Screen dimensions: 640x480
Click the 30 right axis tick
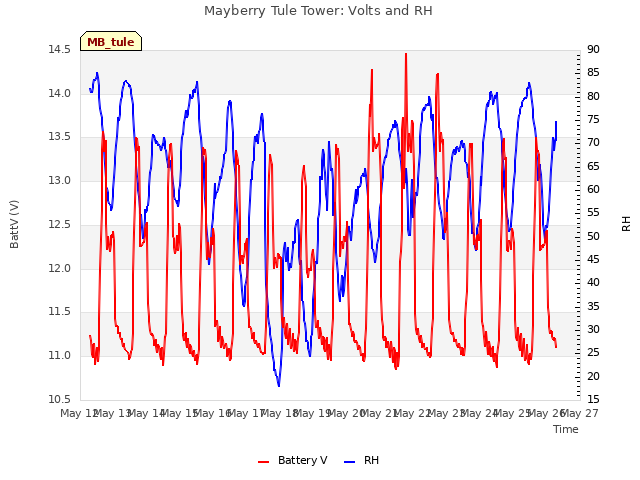tap(593, 329)
